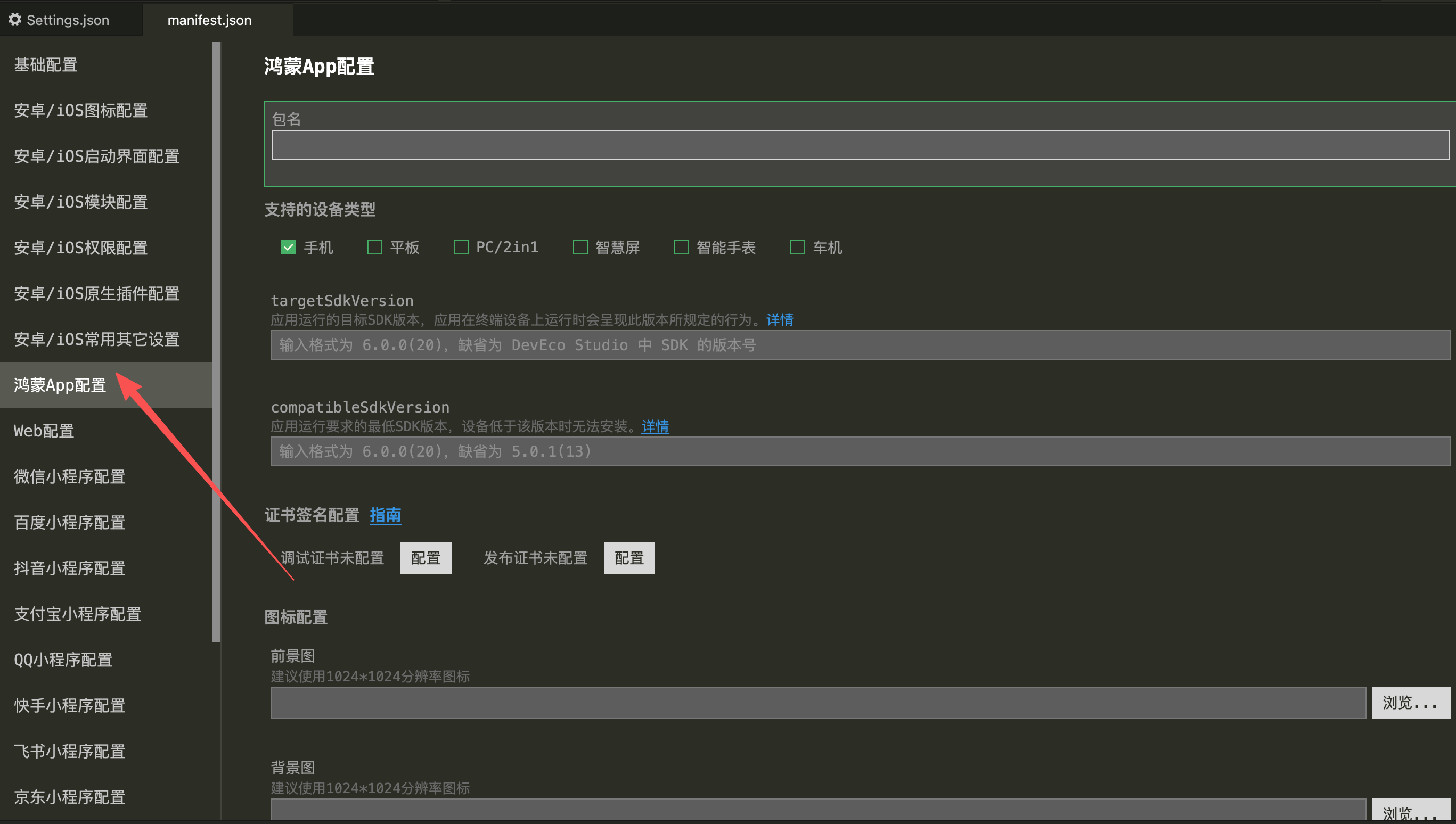Focus the 背景图 path input field
Screen dimensions: 1456x824
tap(818, 810)
